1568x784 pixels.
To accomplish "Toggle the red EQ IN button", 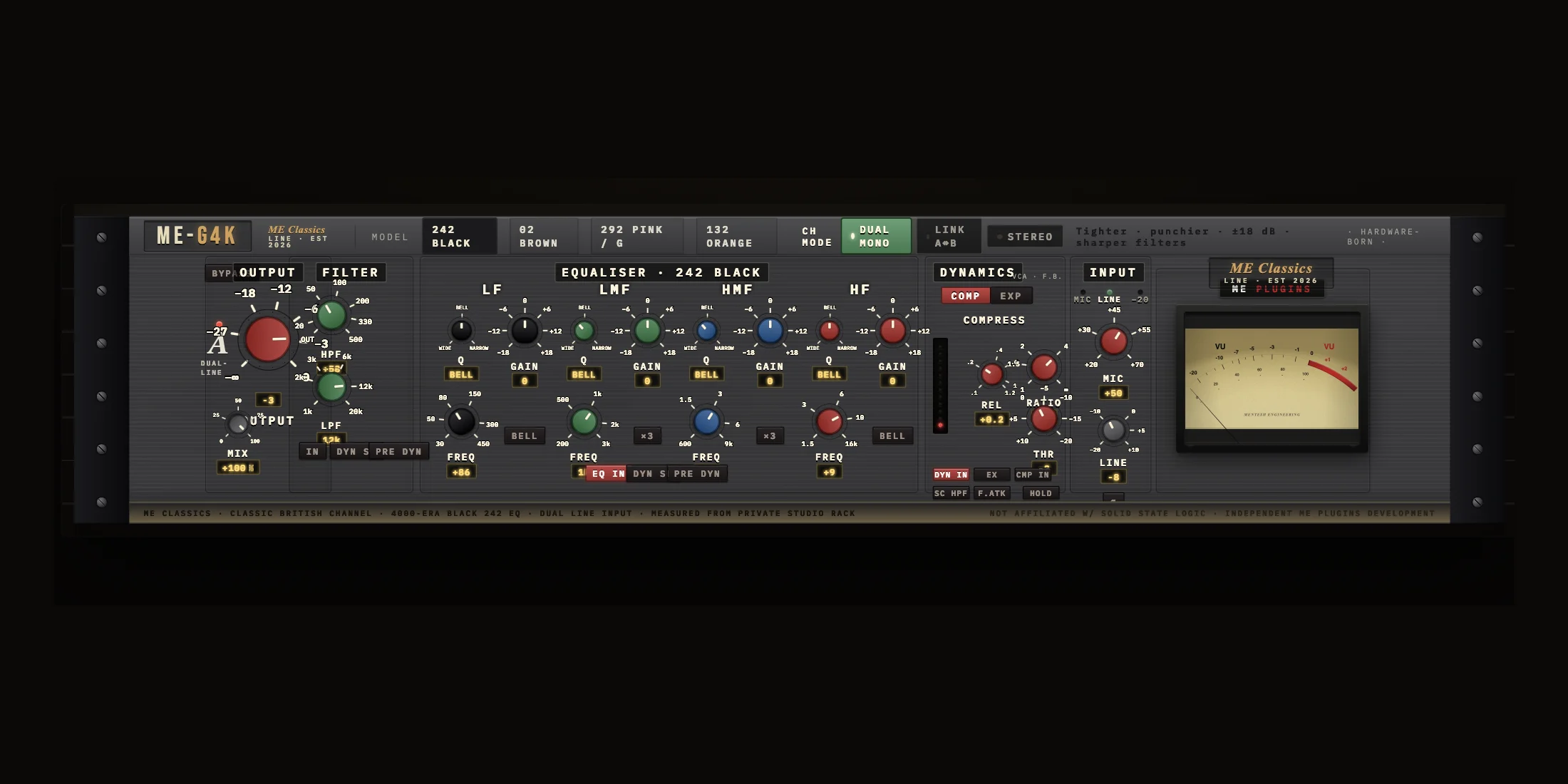I will point(607,473).
